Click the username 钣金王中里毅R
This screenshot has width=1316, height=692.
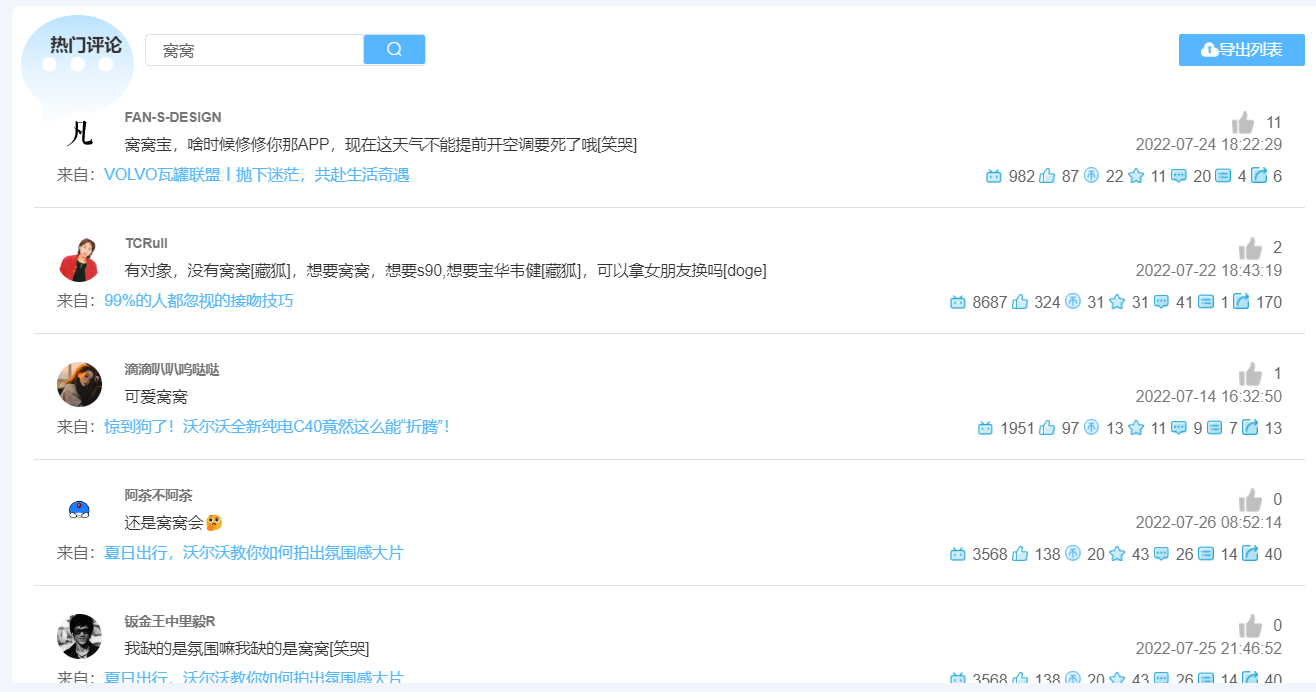pyautogui.click(x=170, y=621)
